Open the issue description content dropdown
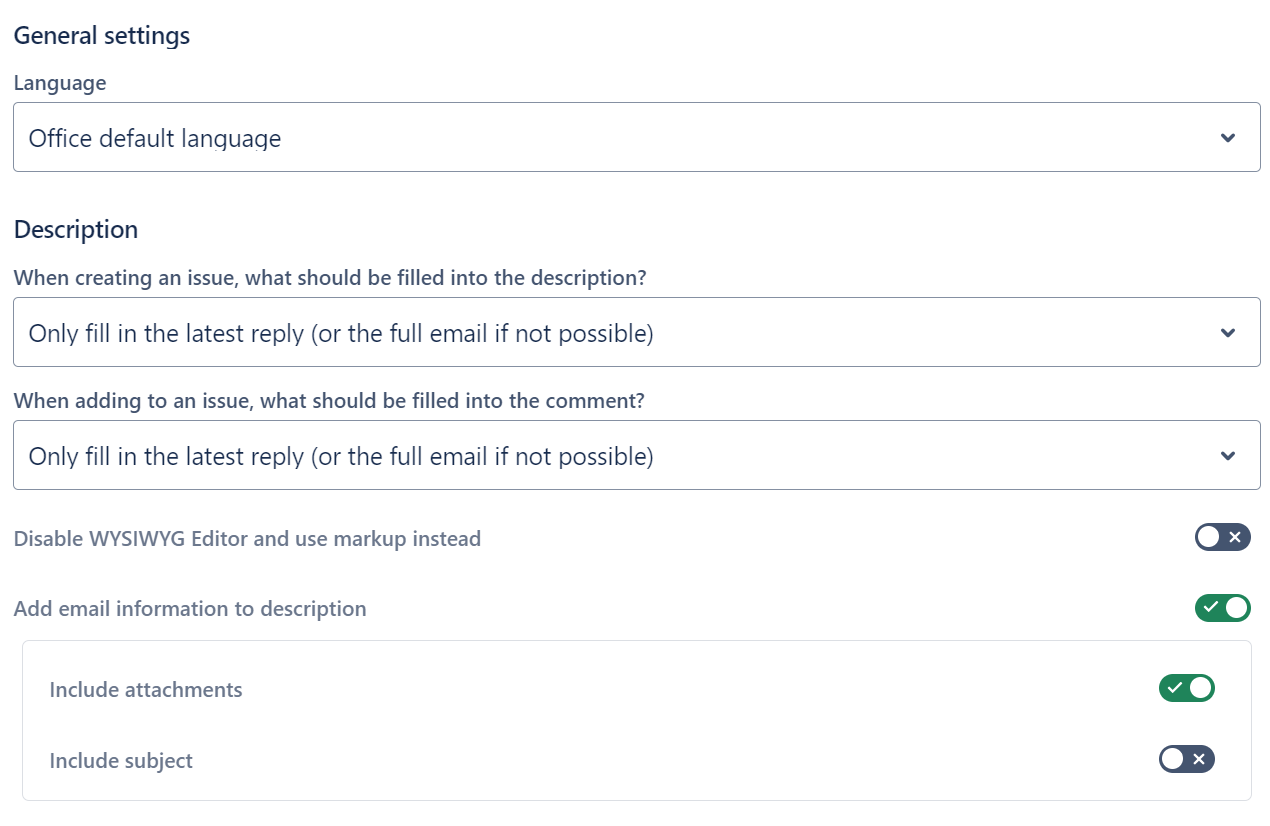1270x826 pixels. tap(636, 332)
